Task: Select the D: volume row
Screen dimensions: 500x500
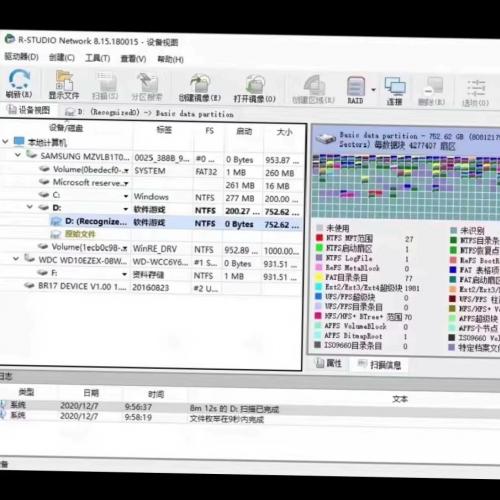Action: point(57,208)
